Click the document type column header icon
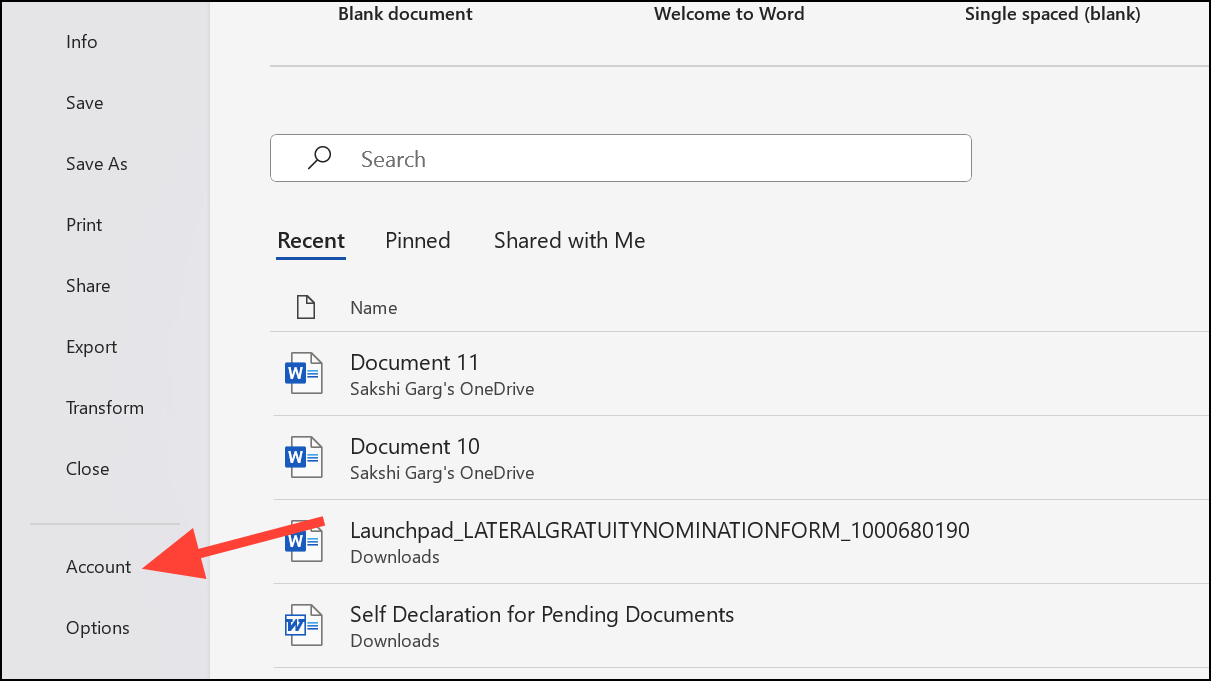The height and width of the screenshot is (681, 1211). 306,306
